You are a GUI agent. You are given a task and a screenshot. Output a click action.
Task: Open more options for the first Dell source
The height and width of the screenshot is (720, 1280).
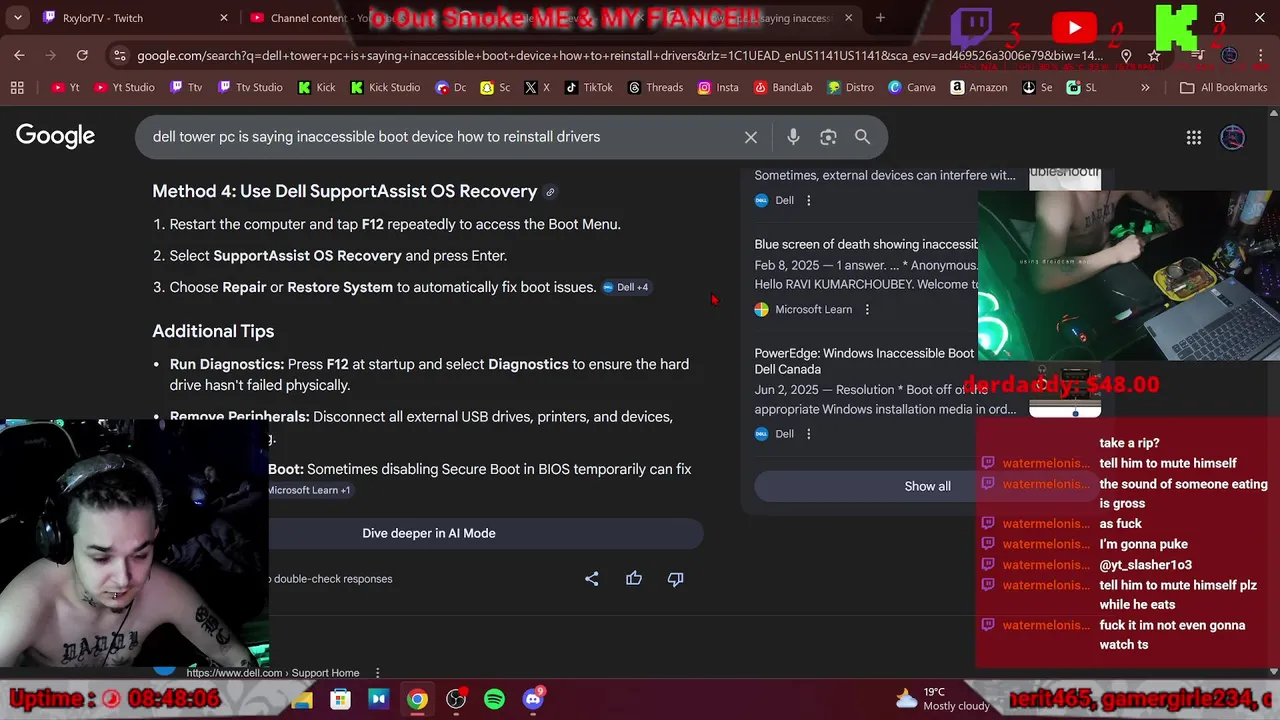809,201
